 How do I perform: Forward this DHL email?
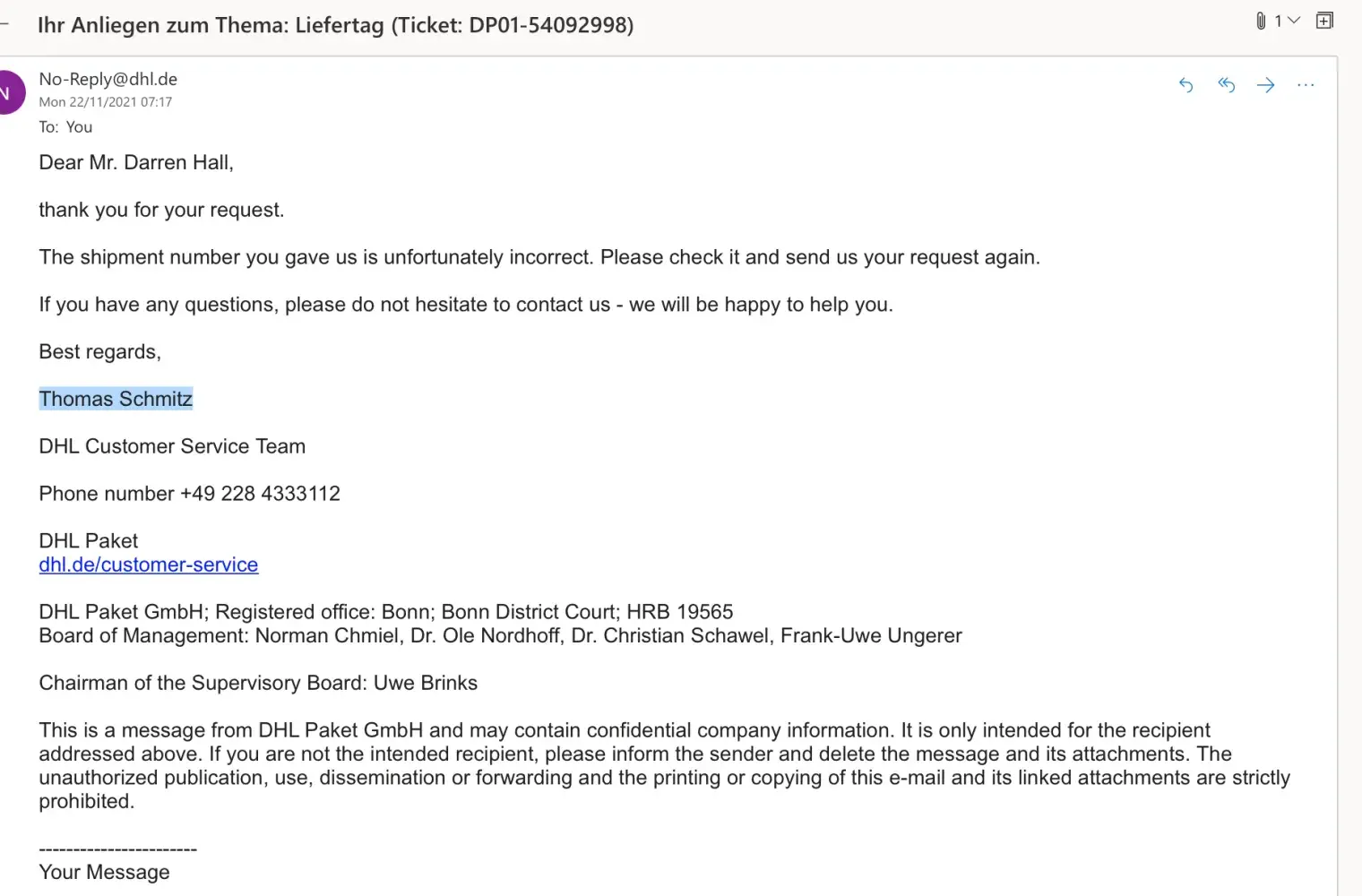[1265, 85]
